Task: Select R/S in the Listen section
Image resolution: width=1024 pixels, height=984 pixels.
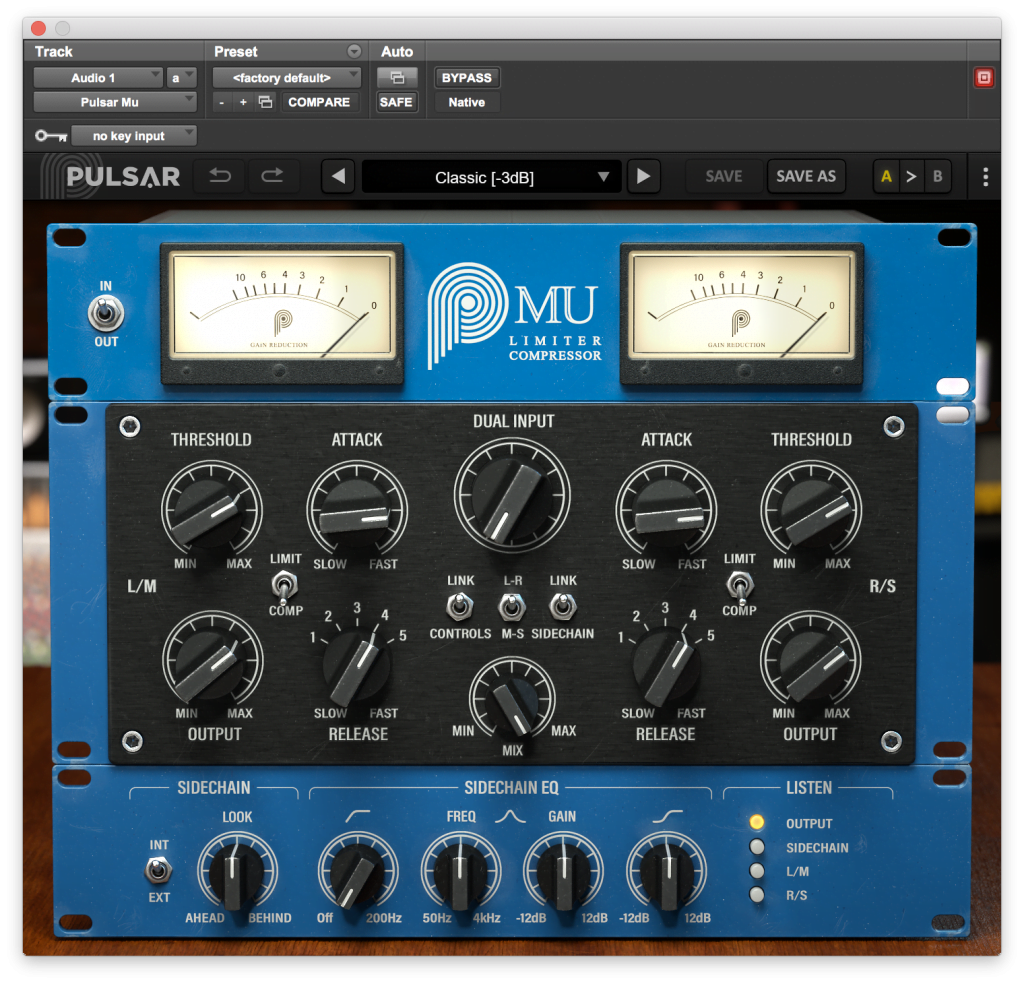Action: 757,895
